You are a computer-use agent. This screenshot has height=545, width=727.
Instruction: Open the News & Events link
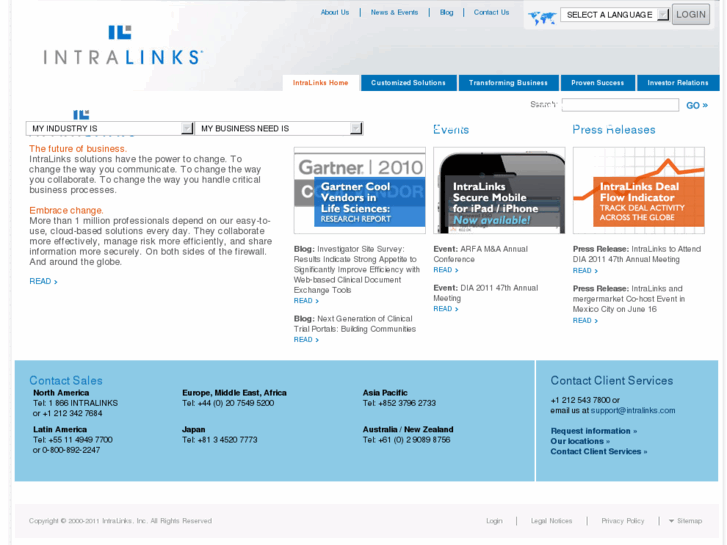(x=394, y=13)
